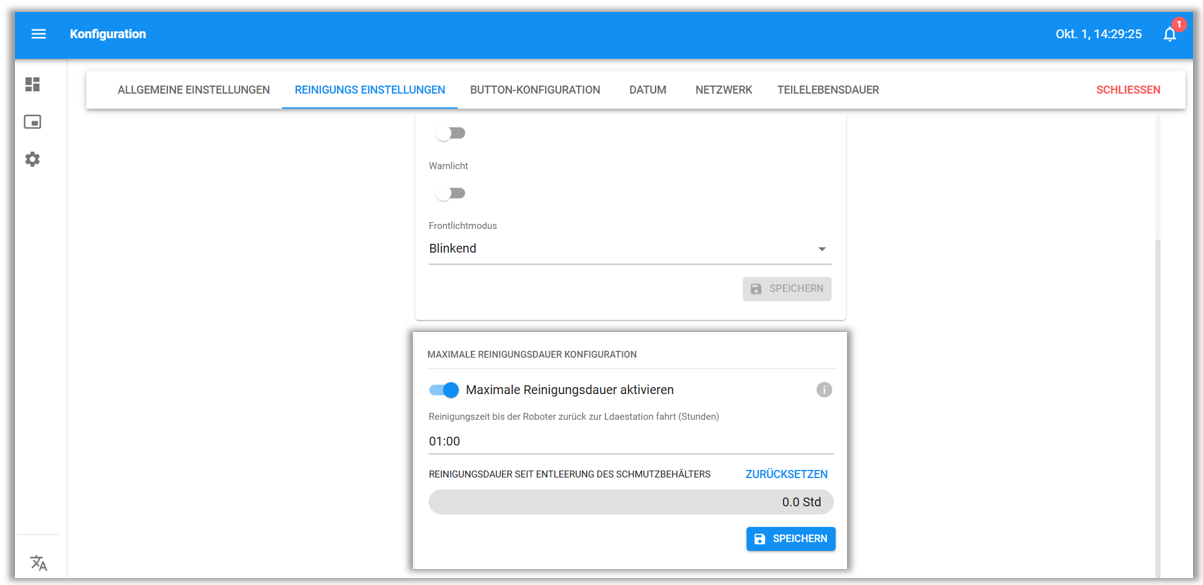Click the 0.0 Std progress bar
The height and width of the screenshot is (585, 1203).
[x=630, y=502]
